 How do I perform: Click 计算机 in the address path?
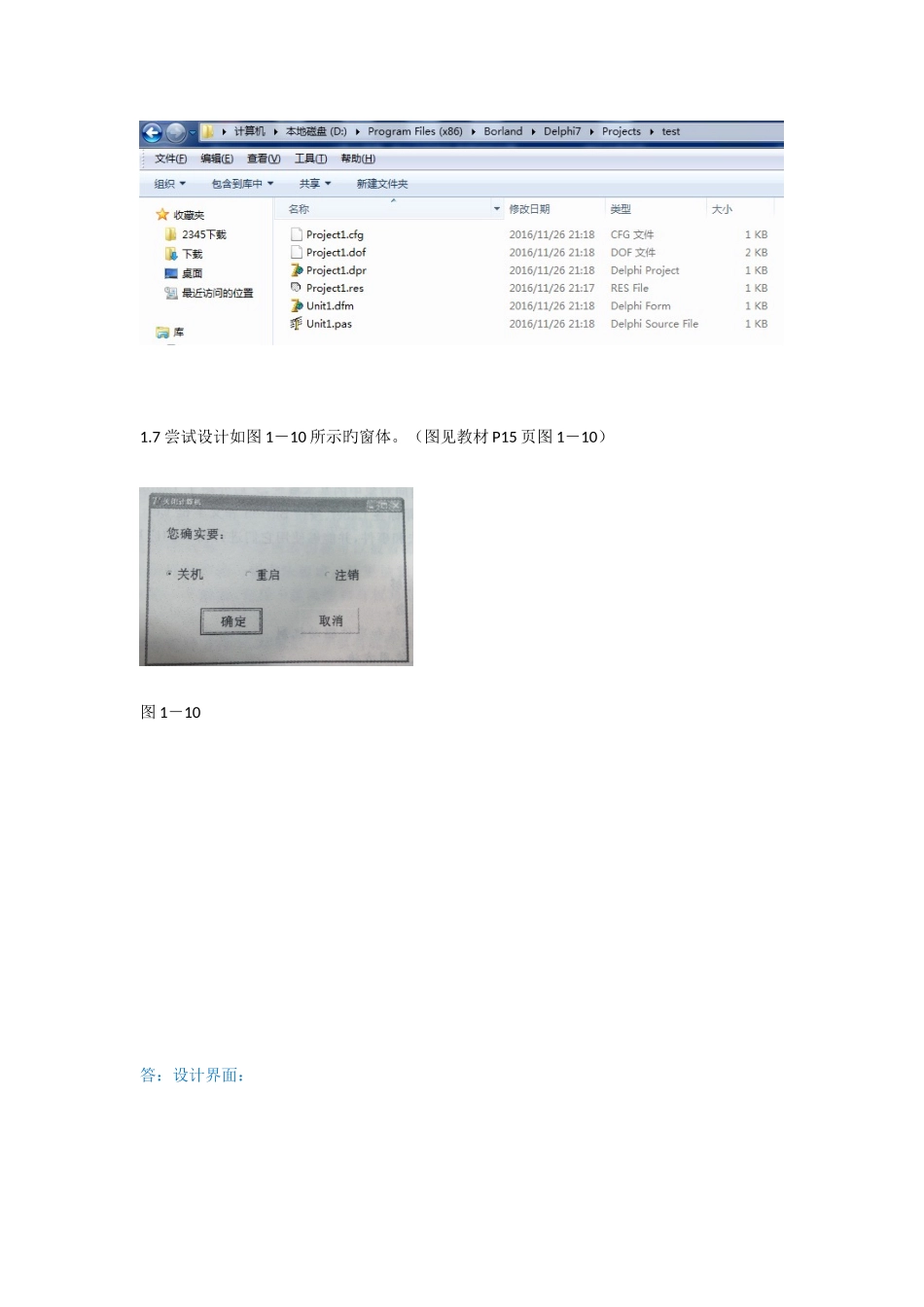pos(249,132)
